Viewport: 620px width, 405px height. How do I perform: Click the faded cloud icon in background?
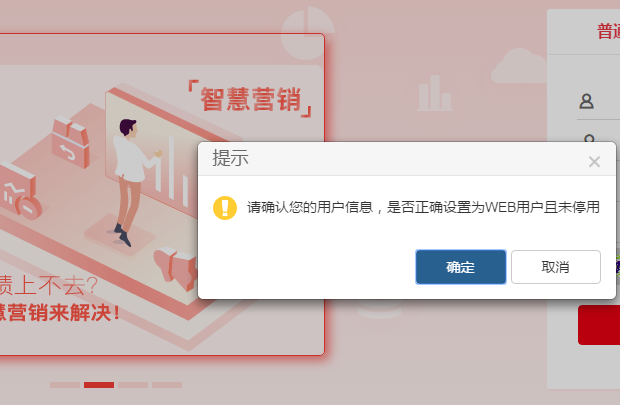point(518,66)
